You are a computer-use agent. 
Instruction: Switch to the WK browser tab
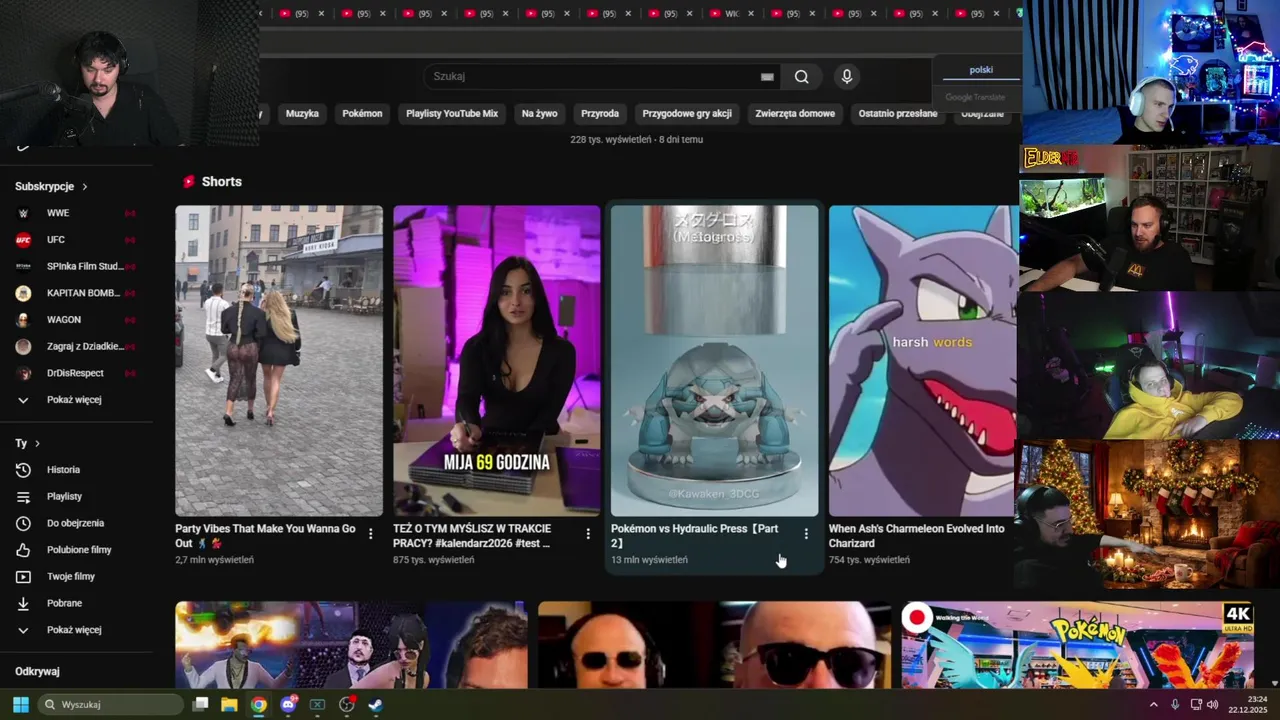732,14
